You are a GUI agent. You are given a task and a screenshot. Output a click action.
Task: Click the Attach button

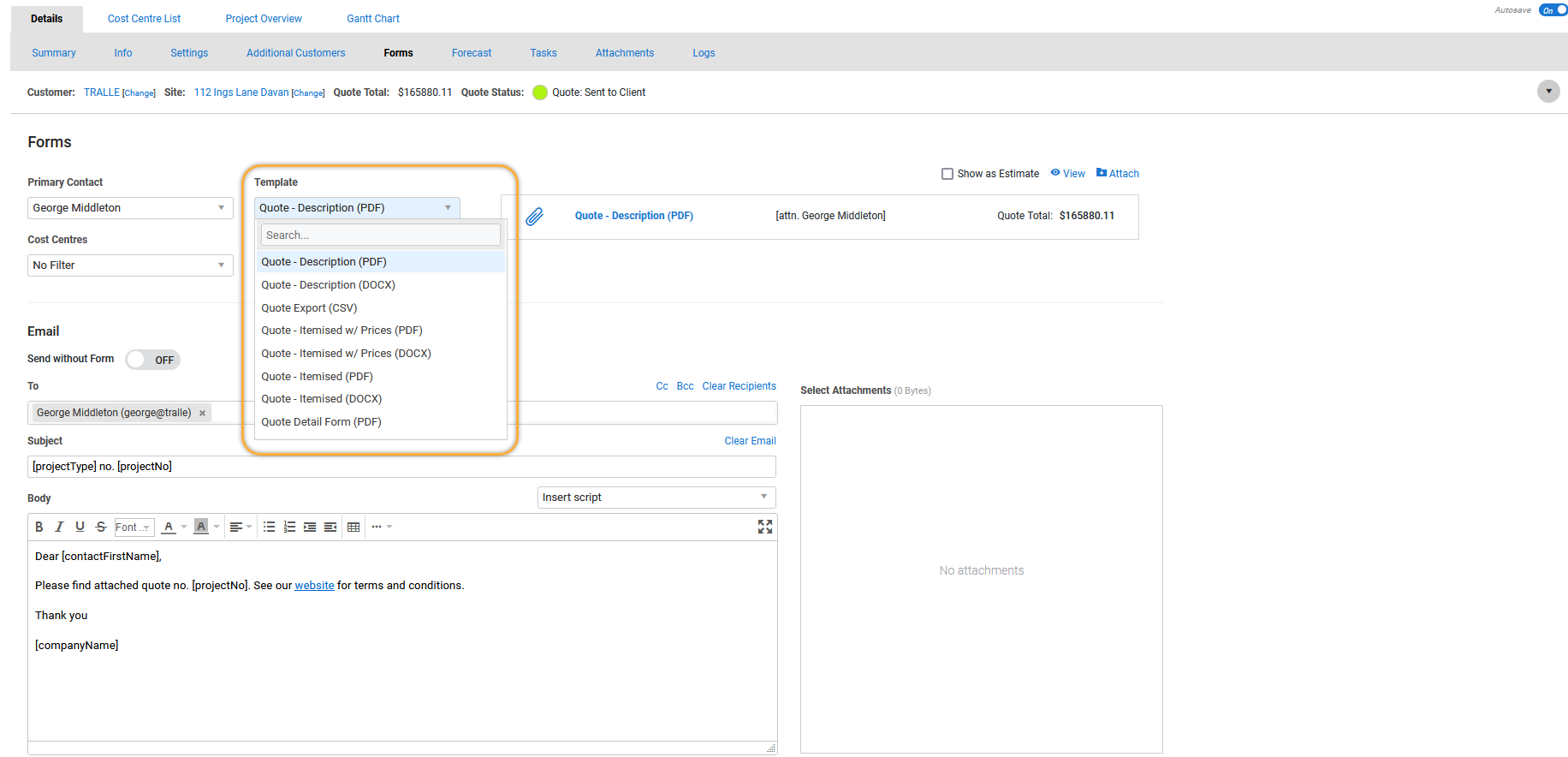tap(1118, 174)
